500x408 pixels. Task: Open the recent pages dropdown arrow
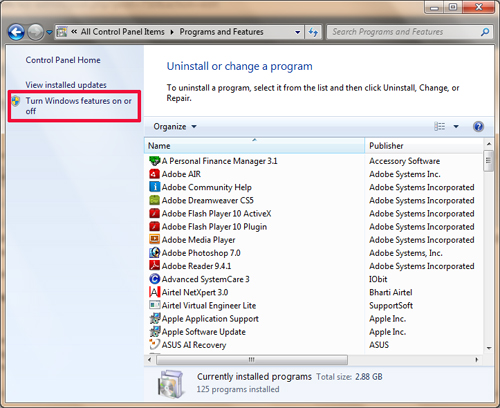(x=49, y=32)
